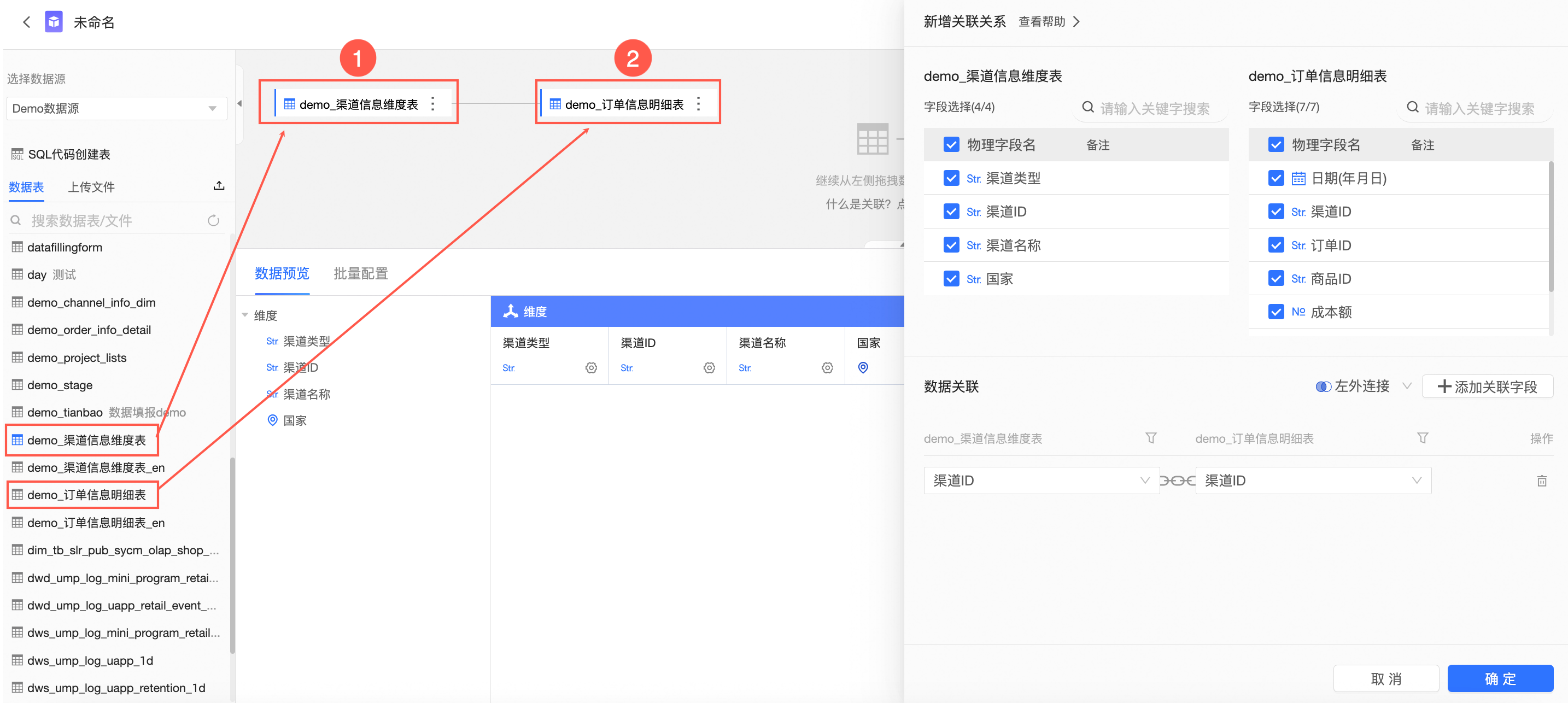
Task: Click the purple cube dataset icon
Action: (54, 22)
